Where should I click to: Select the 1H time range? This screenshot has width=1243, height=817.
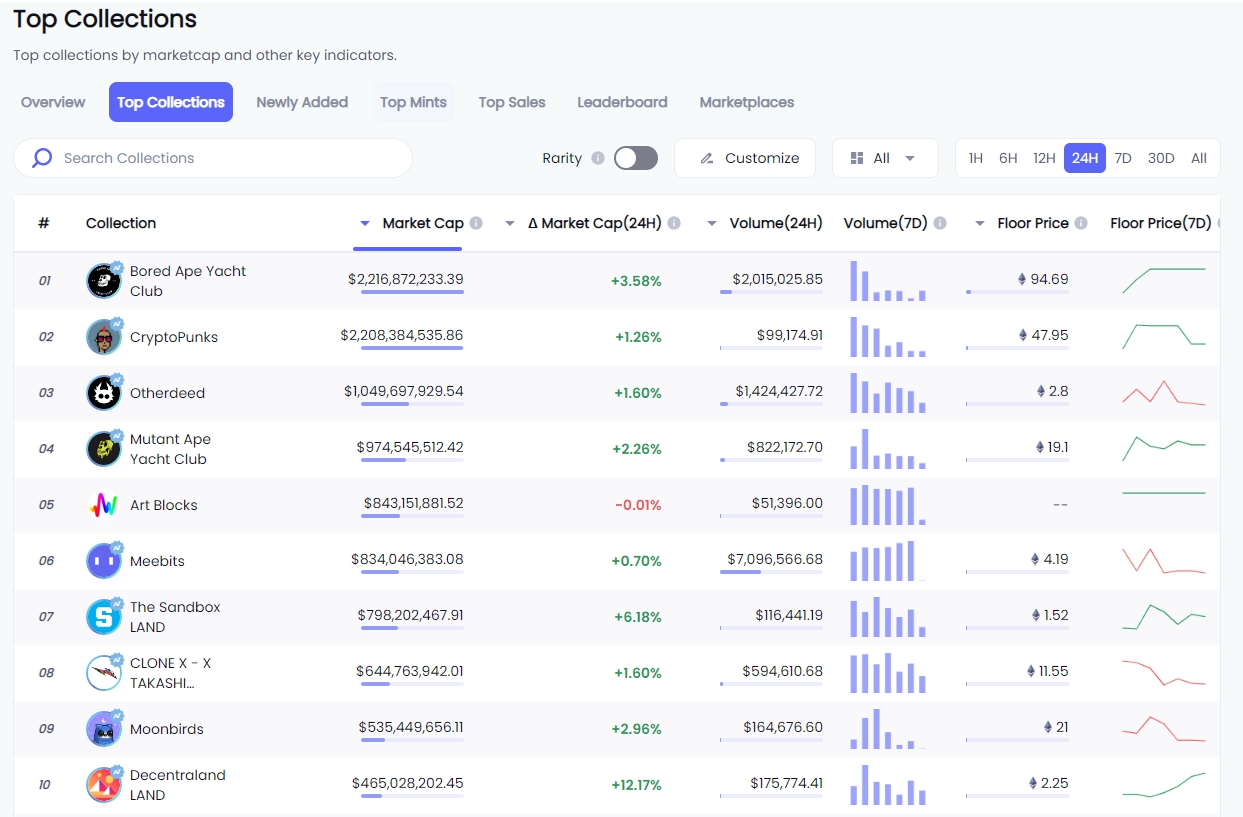tap(976, 158)
